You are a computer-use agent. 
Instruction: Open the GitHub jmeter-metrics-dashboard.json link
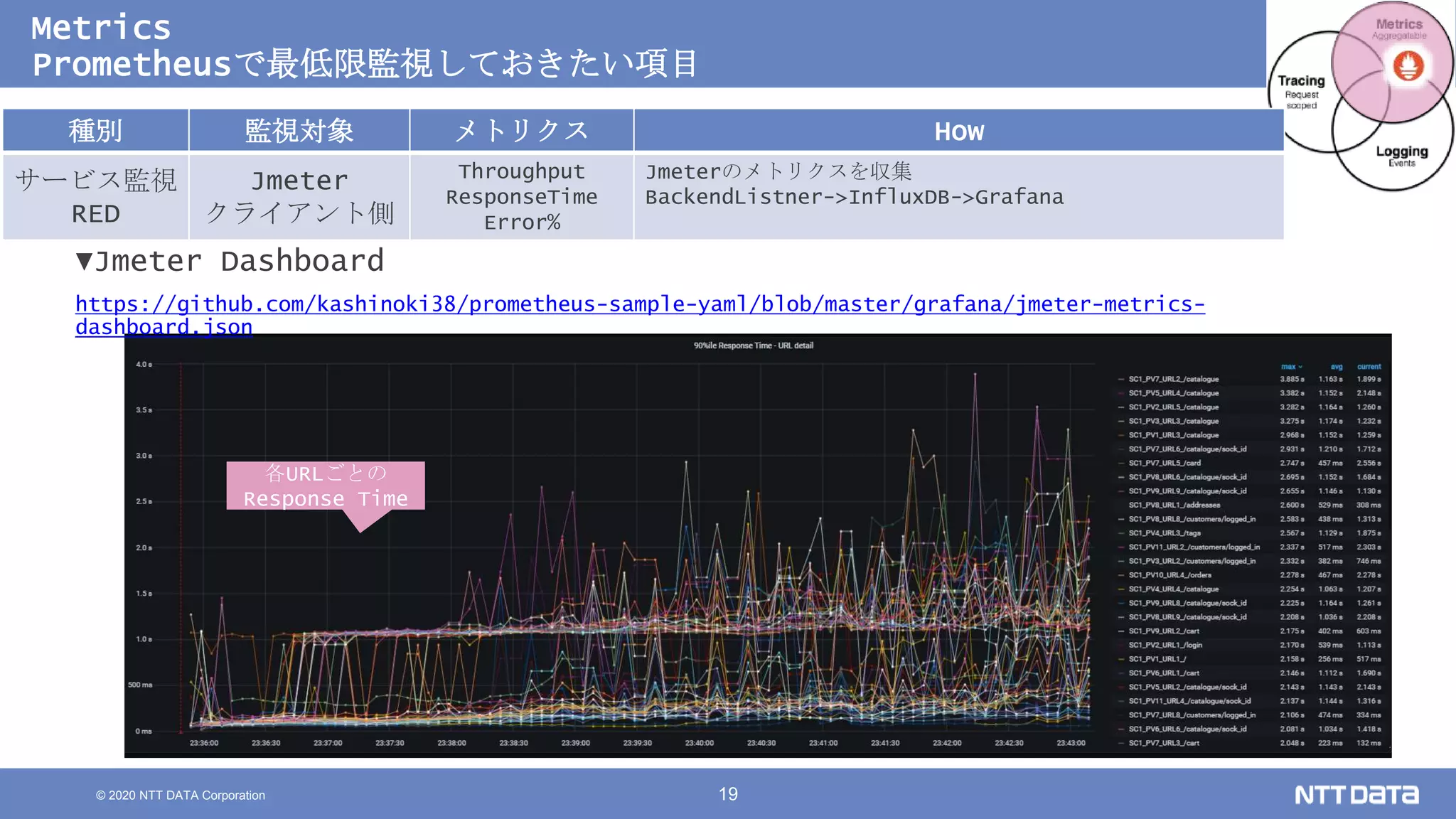(640, 315)
